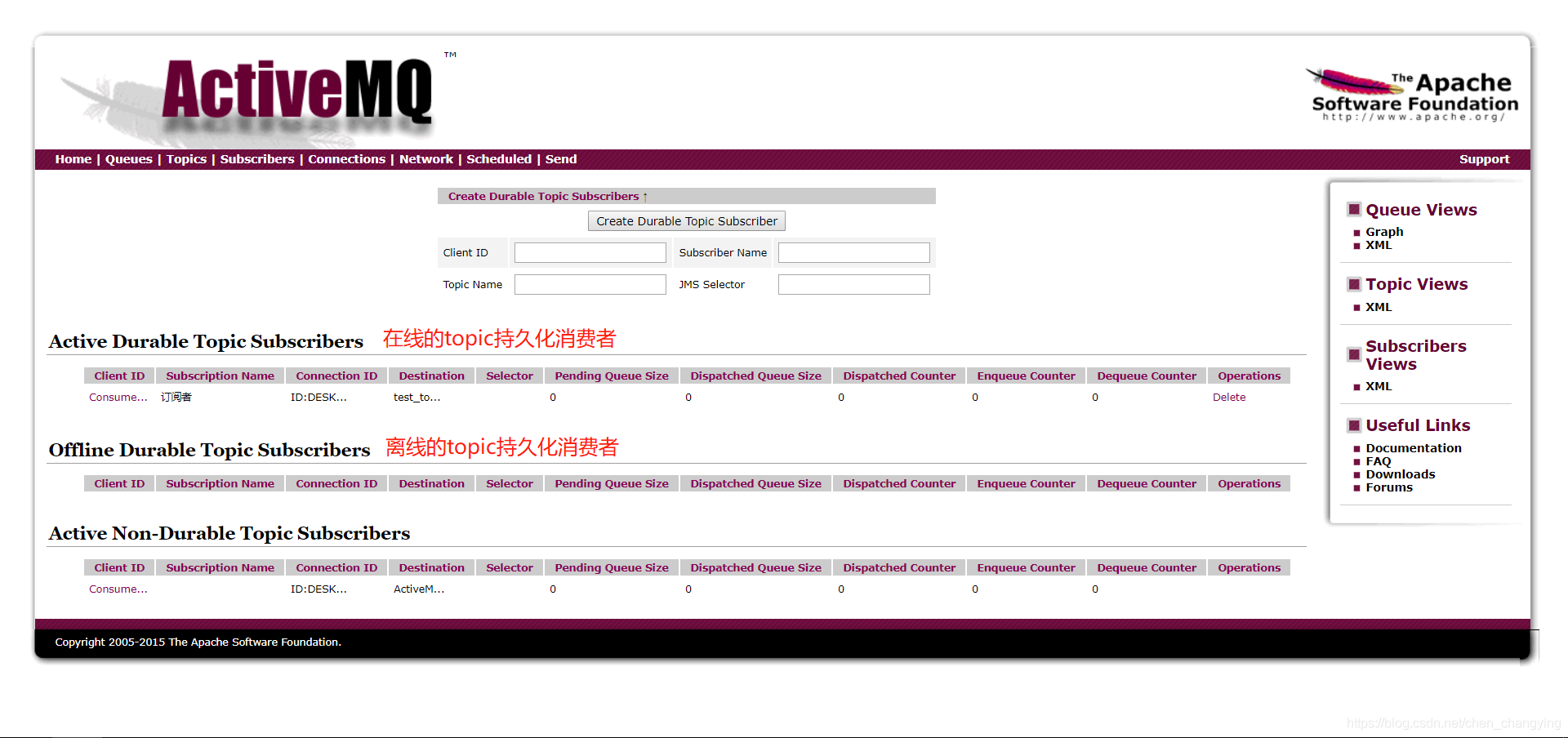Click the square icon beside Useful Links

pos(1354,425)
